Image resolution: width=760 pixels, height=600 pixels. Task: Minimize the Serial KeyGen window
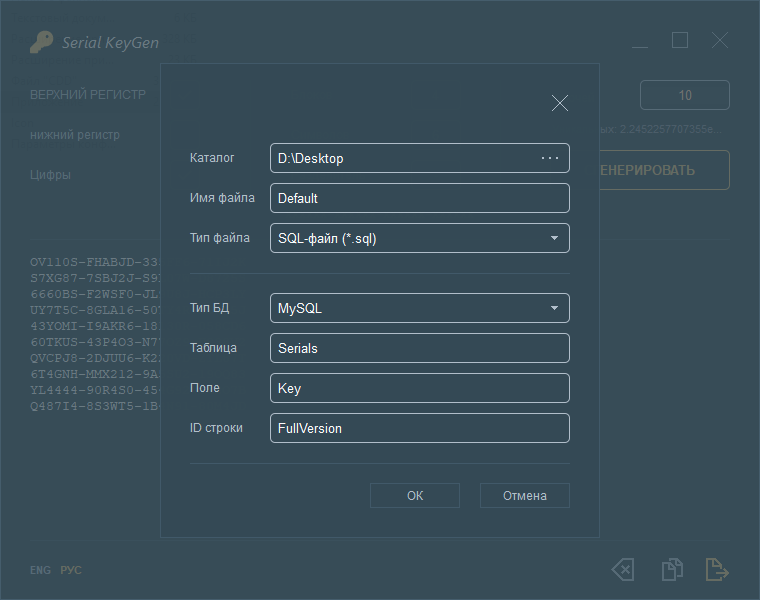[x=640, y=41]
